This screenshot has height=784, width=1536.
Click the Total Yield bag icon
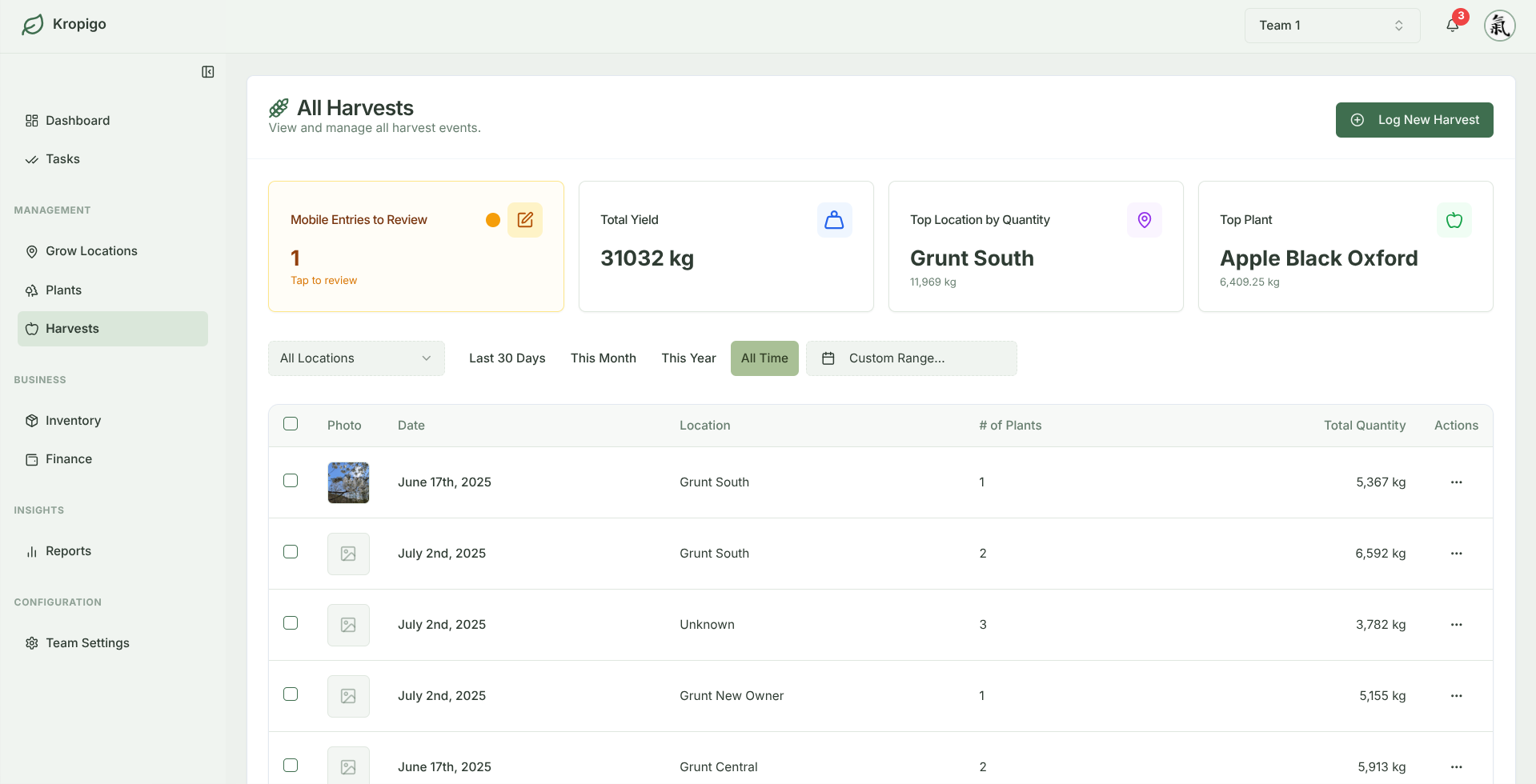click(834, 220)
